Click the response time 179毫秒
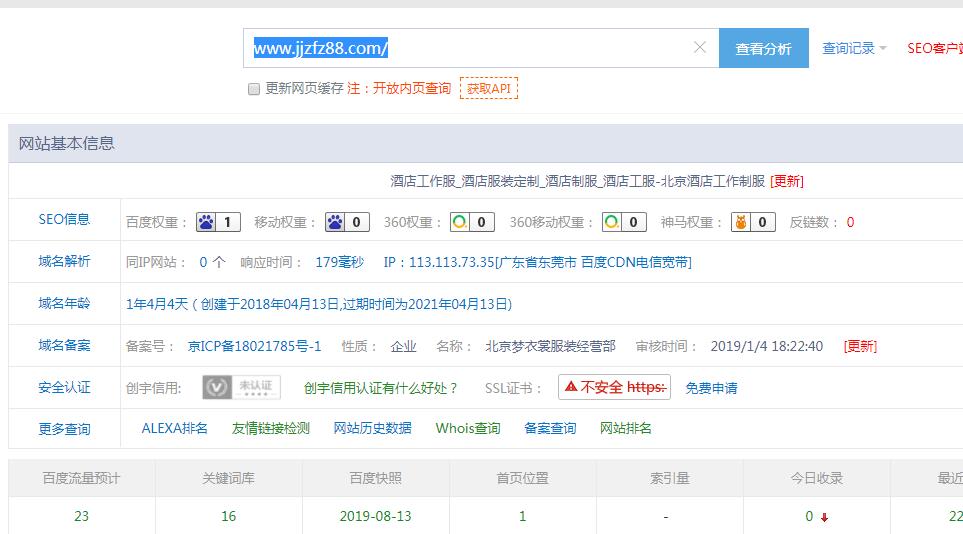963x534 pixels. pyautogui.click(x=340, y=262)
